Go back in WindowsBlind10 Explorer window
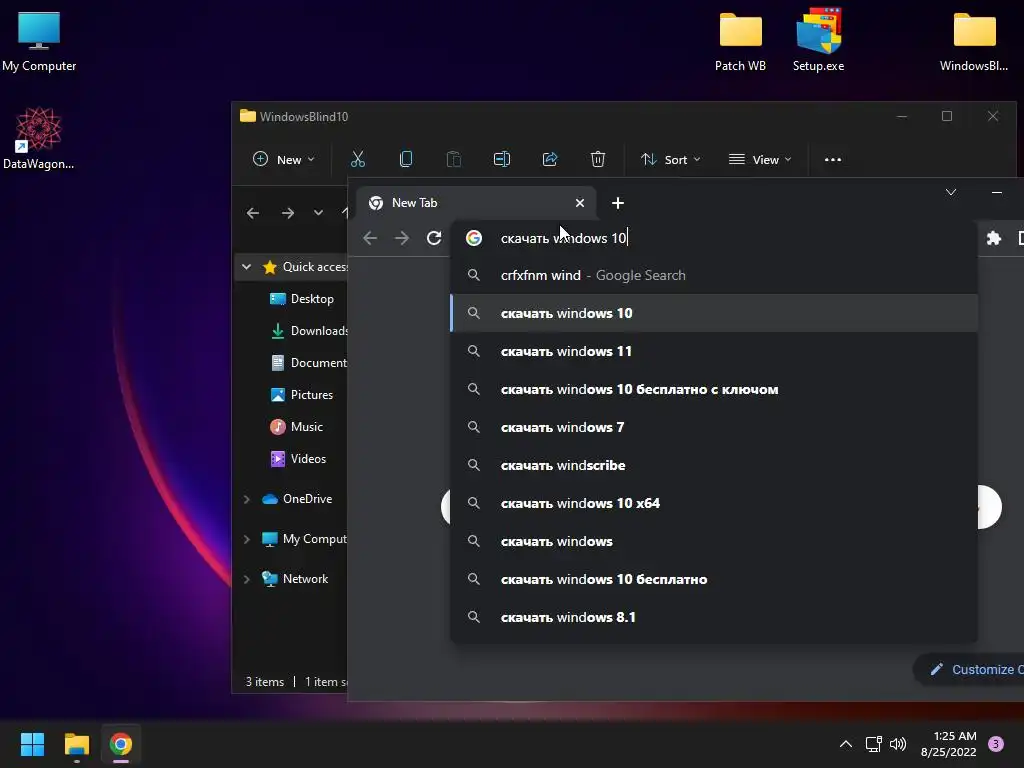Screen dimensions: 1024x768 (253, 213)
